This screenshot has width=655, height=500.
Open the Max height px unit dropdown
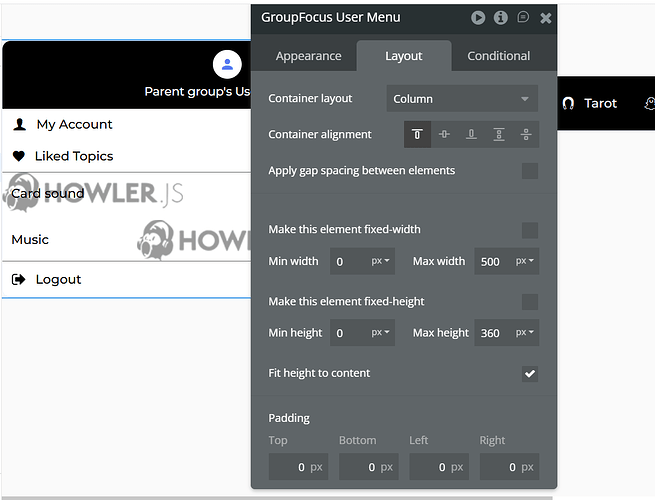pos(525,332)
